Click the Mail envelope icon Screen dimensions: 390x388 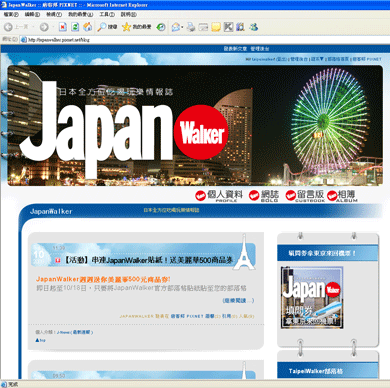175,27
